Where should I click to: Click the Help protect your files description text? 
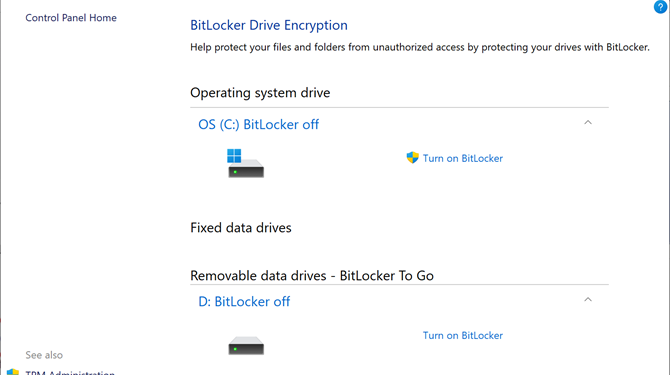pos(420,47)
